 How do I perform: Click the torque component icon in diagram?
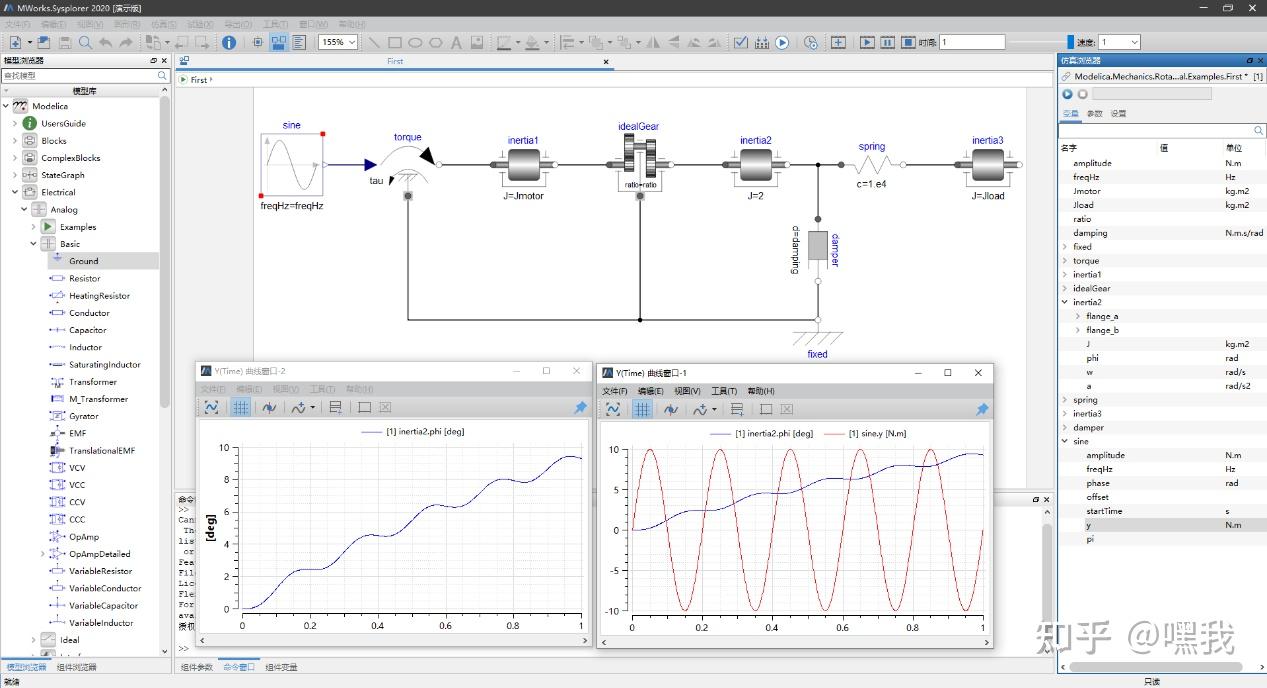coord(407,163)
